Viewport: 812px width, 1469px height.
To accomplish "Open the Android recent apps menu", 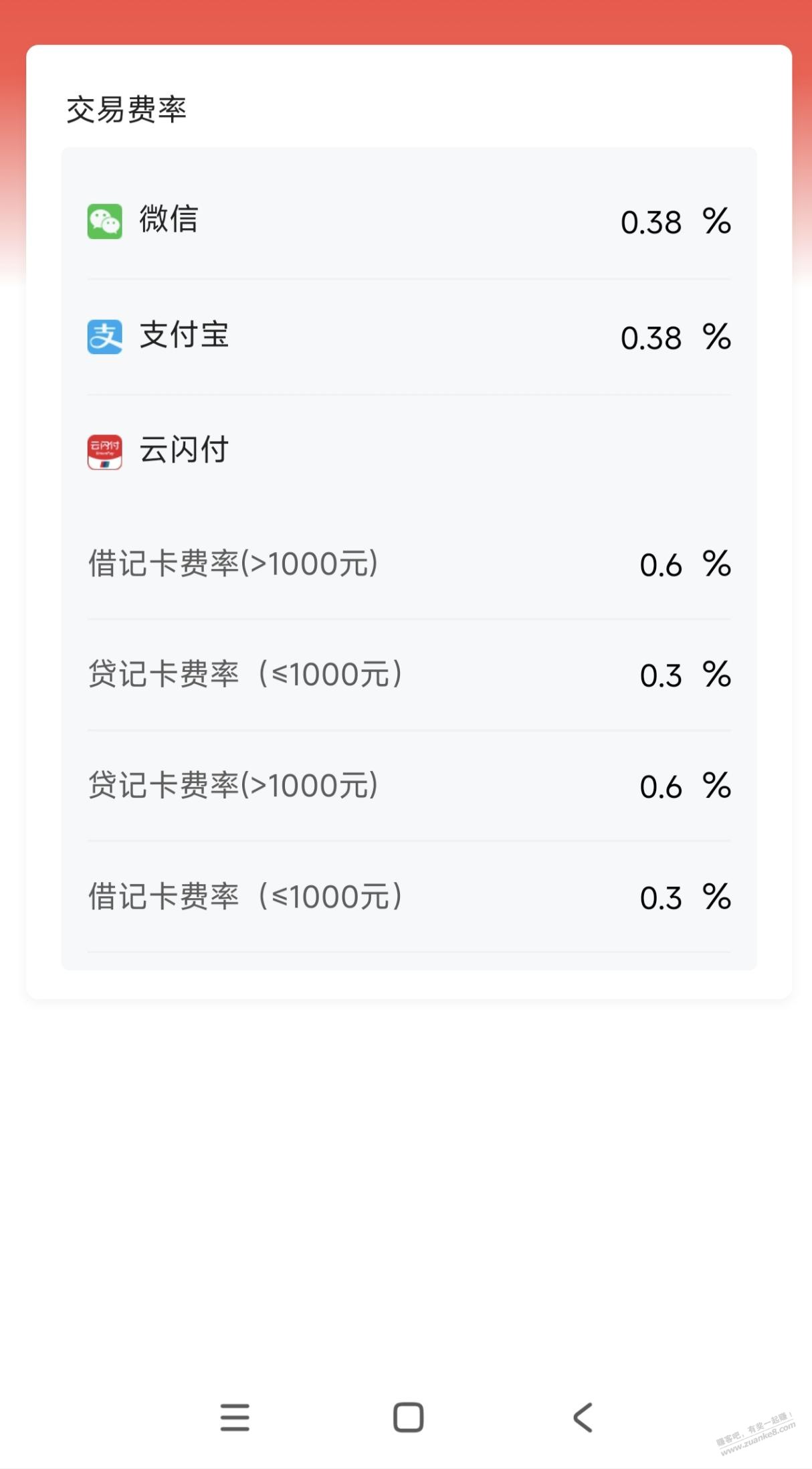I will [235, 1417].
